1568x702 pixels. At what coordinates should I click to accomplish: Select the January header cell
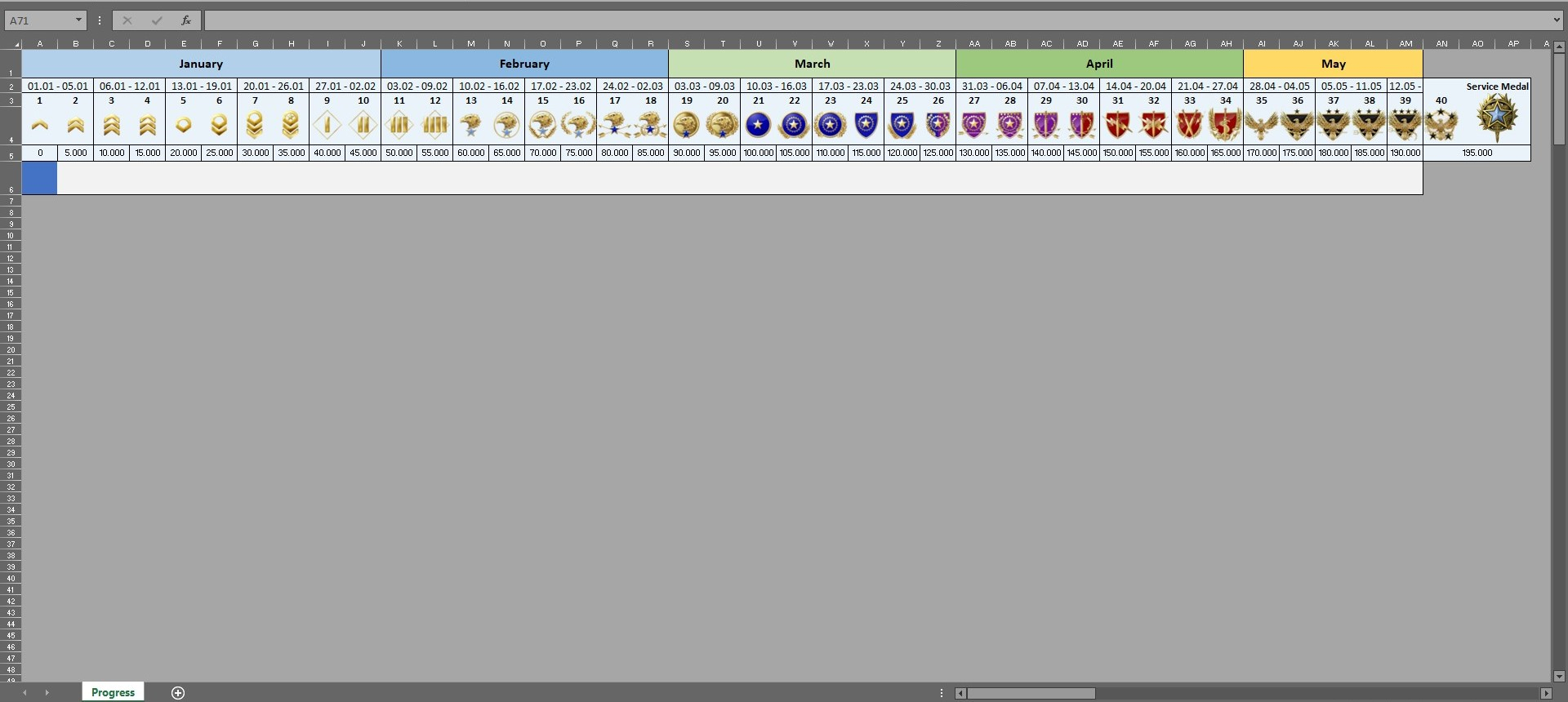pos(201,64)
